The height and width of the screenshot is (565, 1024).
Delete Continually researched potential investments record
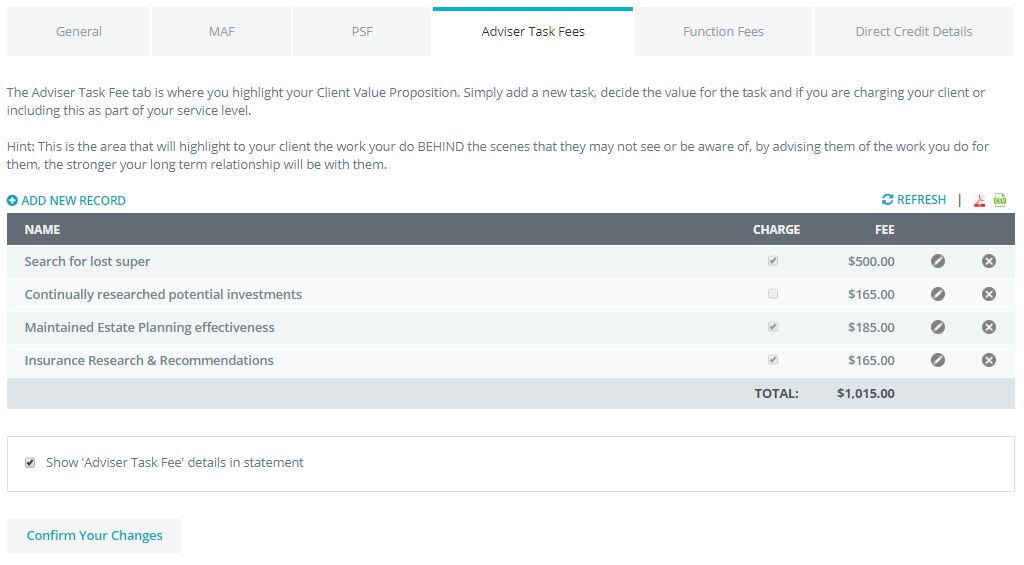pyautogui.click(x=989, y=294)
